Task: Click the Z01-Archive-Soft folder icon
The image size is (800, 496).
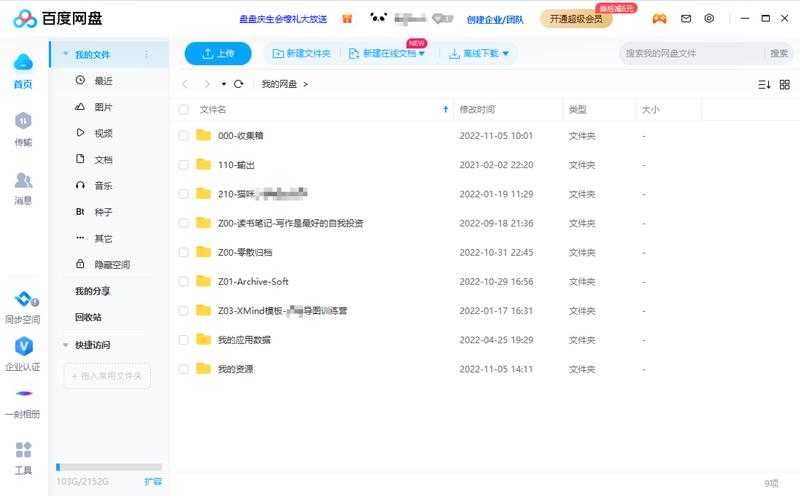Action: click(x=204, y=281)
